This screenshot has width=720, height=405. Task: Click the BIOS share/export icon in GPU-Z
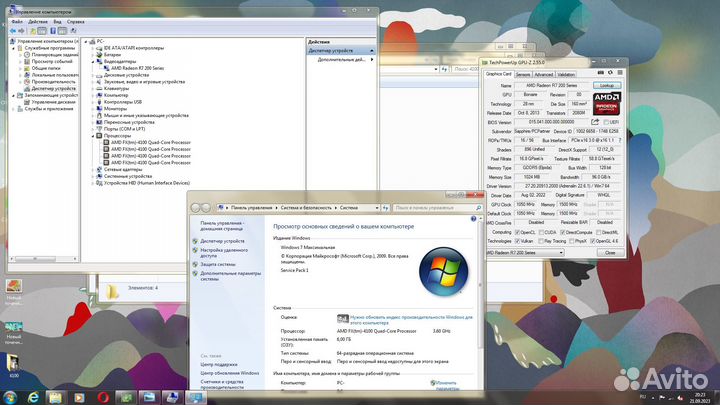(x=595, y=122)
